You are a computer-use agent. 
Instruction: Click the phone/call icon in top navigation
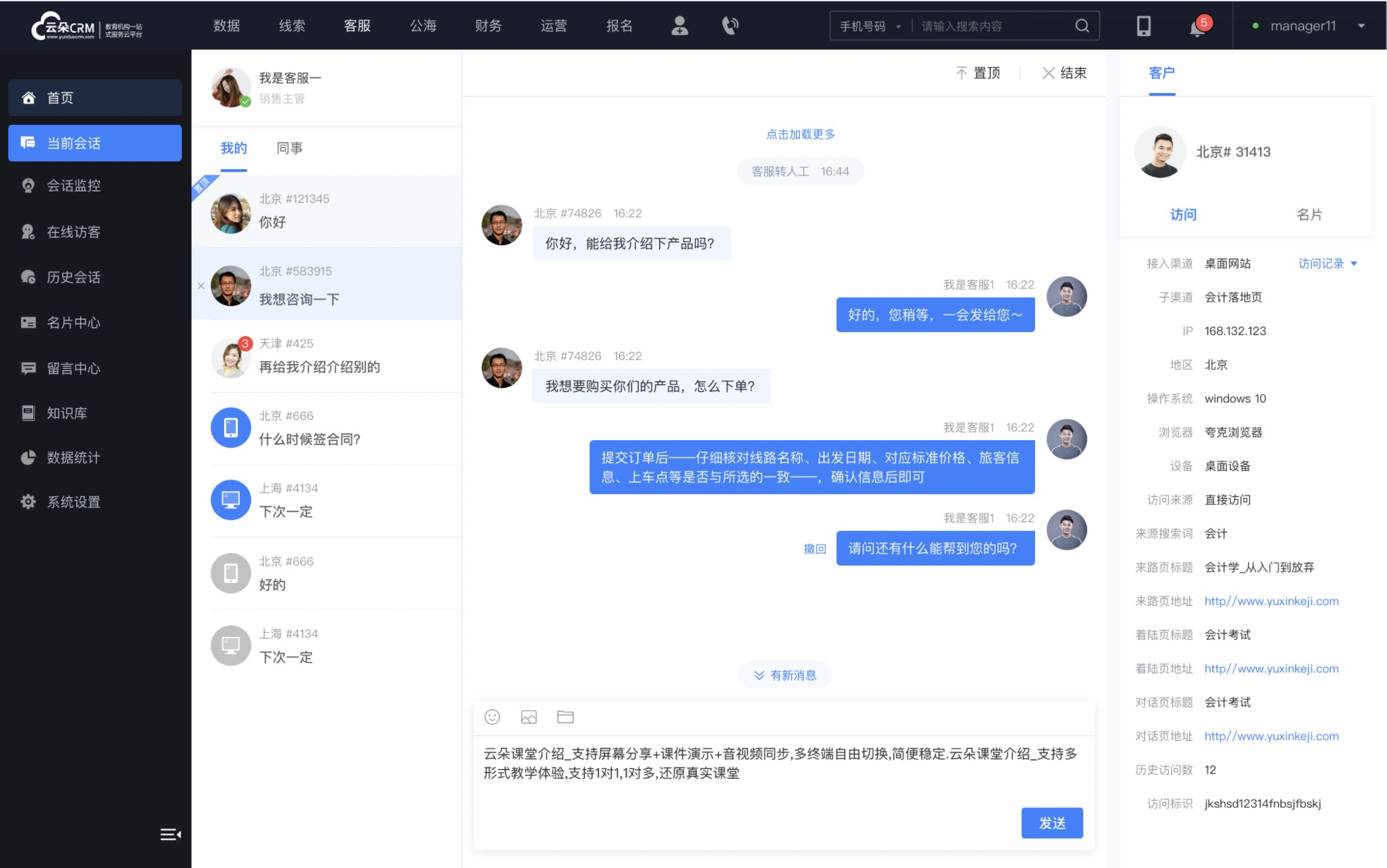(729, 26)
